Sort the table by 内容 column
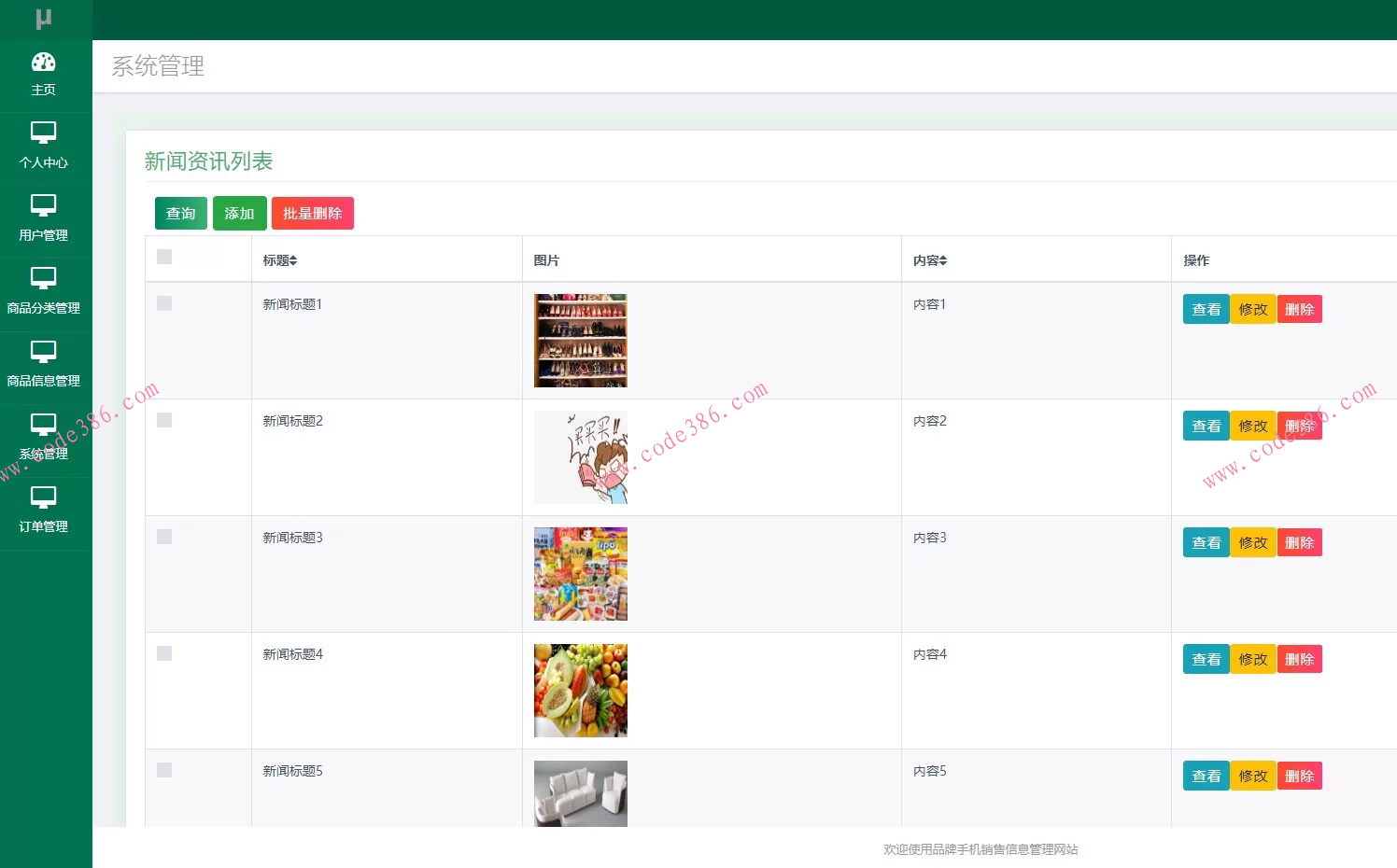 point(930,260)
